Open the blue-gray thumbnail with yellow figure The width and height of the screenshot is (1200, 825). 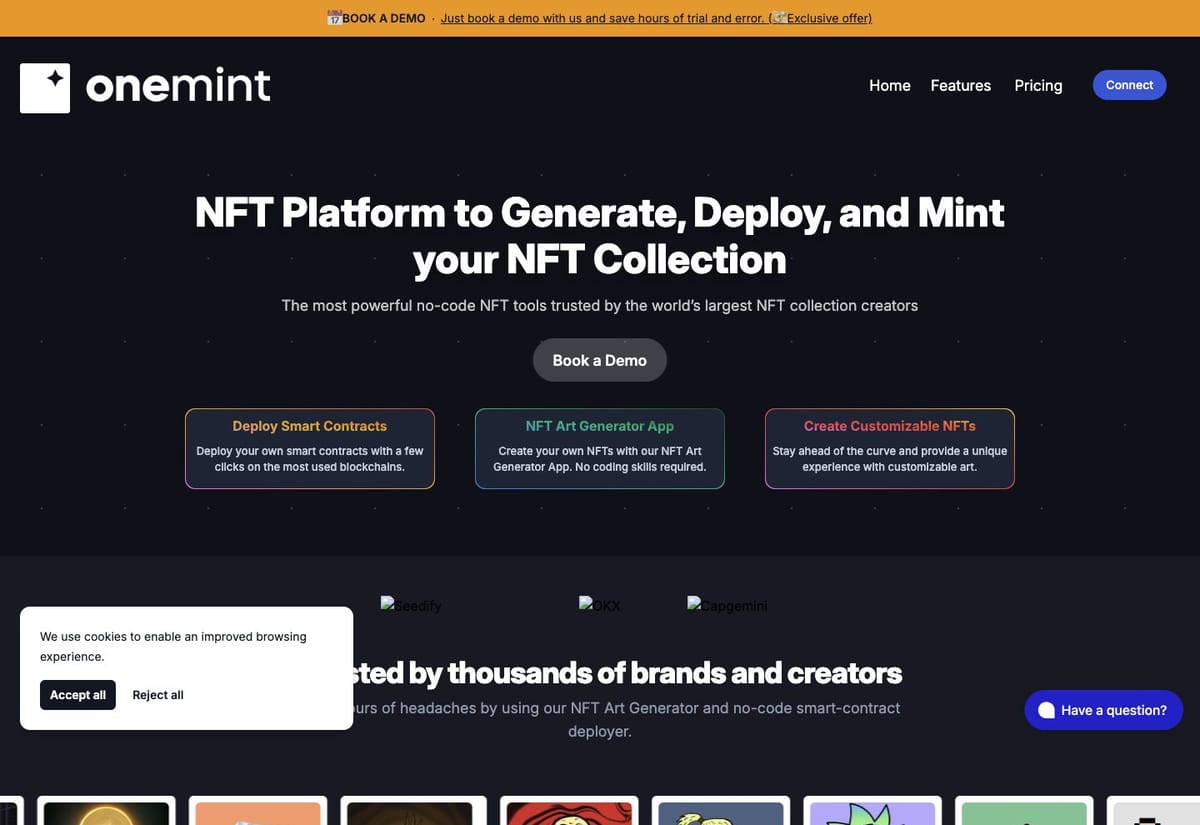coord(720,810)
